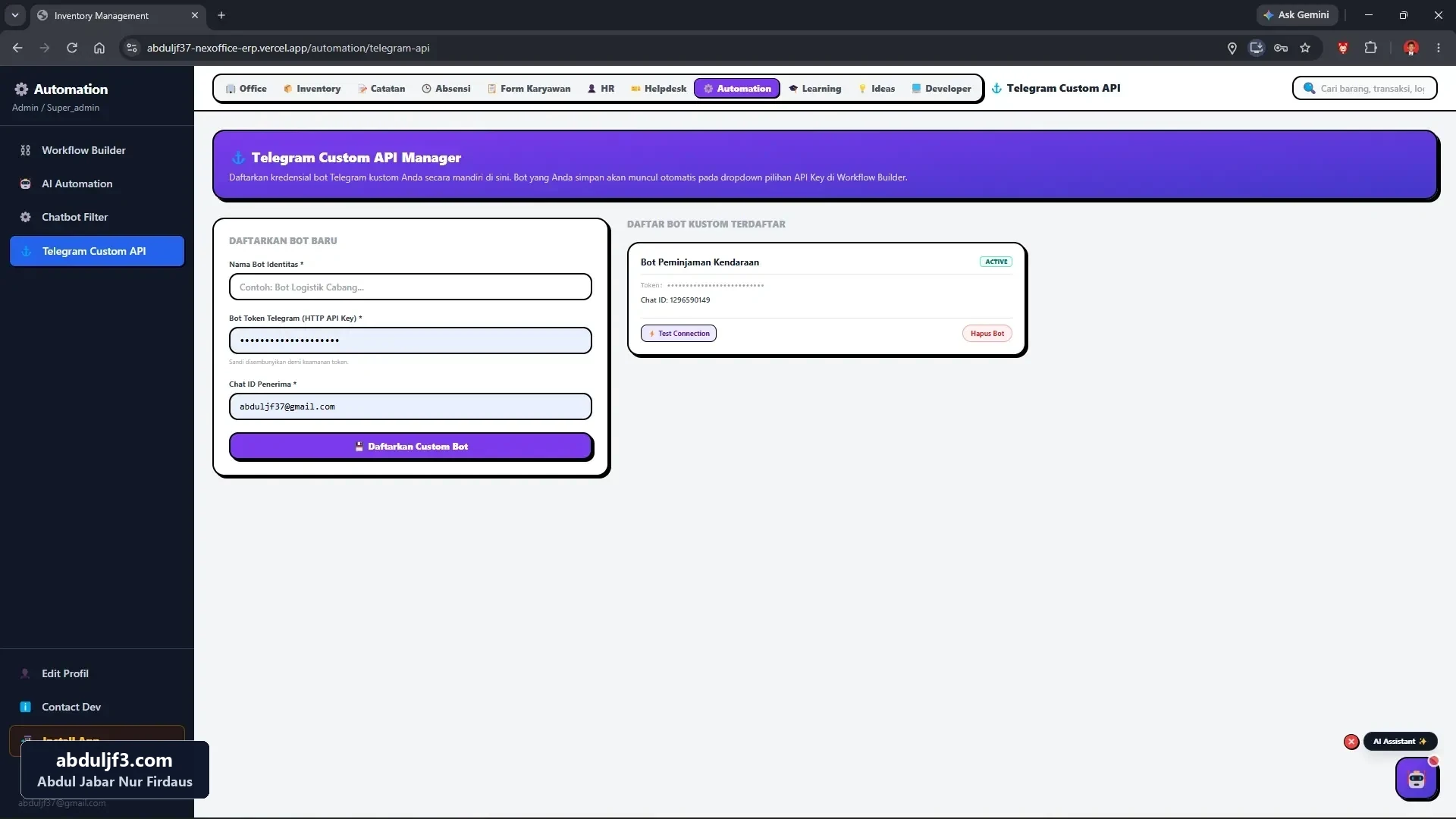Click Ask Gemini in browser
This screenshot has height=819, width=1456.
click(x=1296, y=15)
